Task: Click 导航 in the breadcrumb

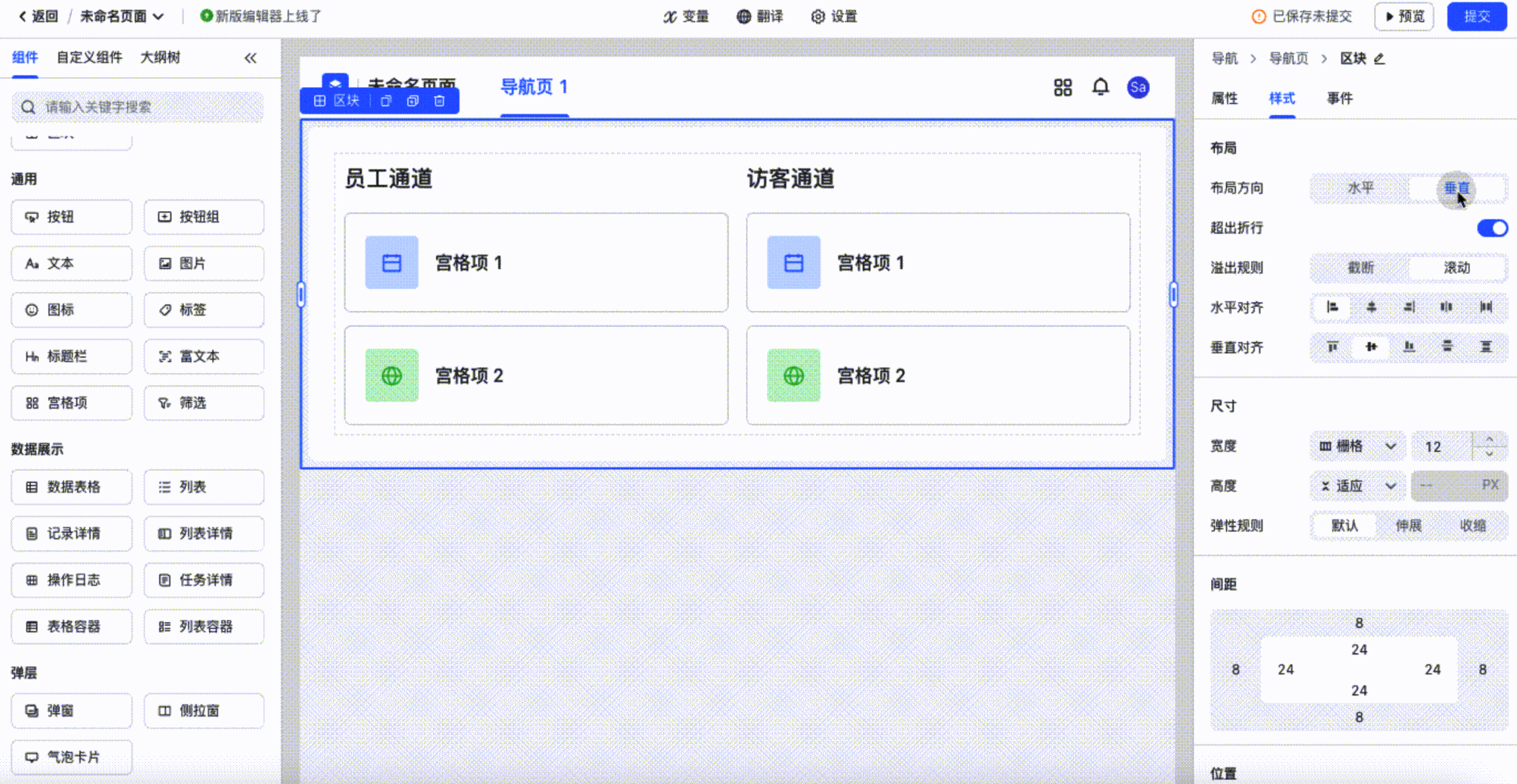Action: [x=1224, y=58]
